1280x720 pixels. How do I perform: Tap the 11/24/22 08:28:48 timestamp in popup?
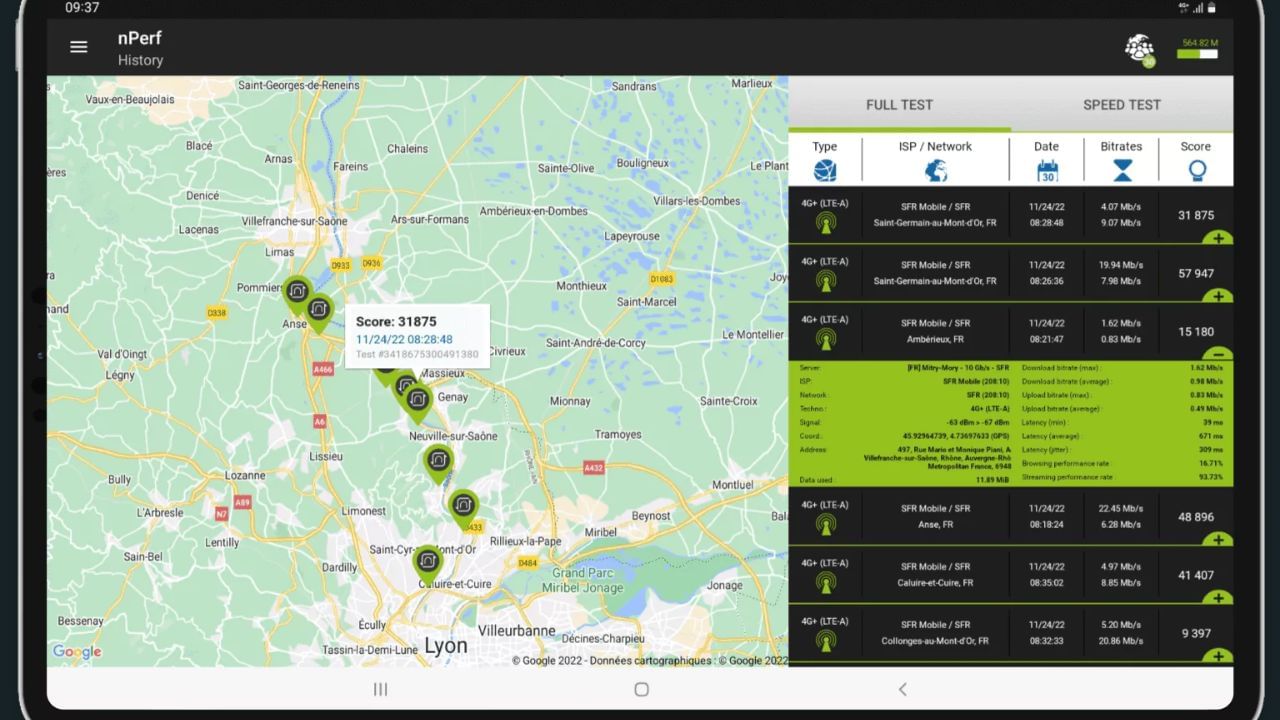point(404,340)
